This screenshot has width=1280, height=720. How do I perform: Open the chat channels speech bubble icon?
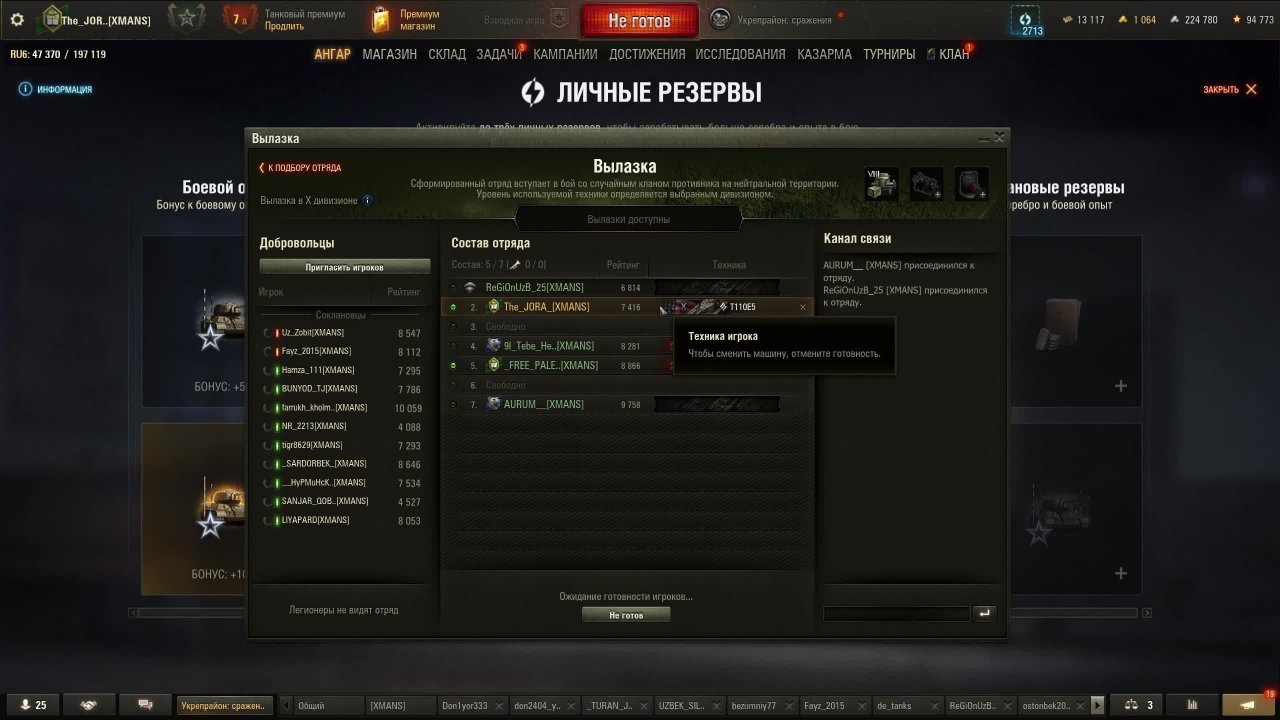(x=145, y=705)
